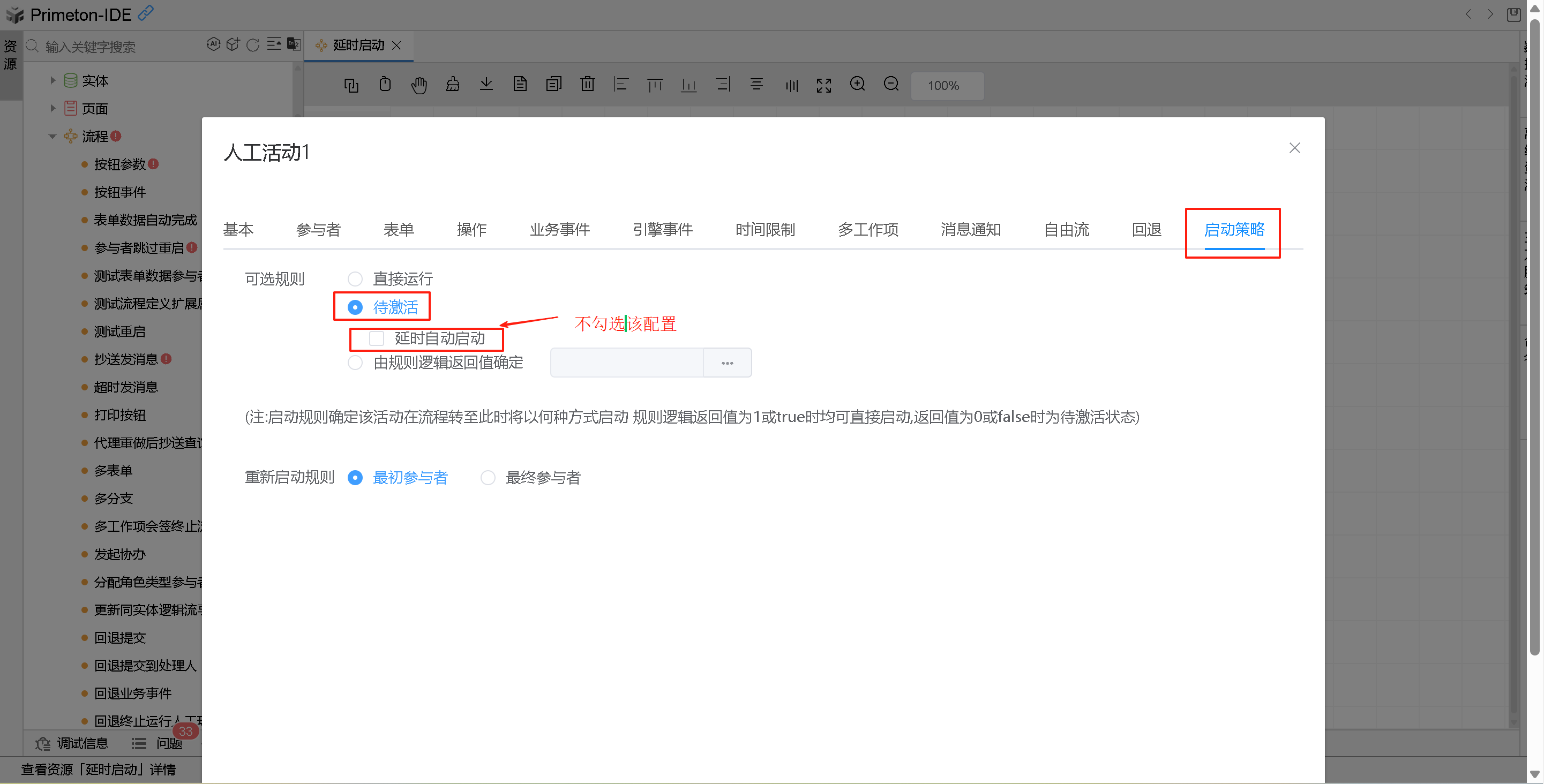Expand the 实体 tree node

(x=53, y=80)
